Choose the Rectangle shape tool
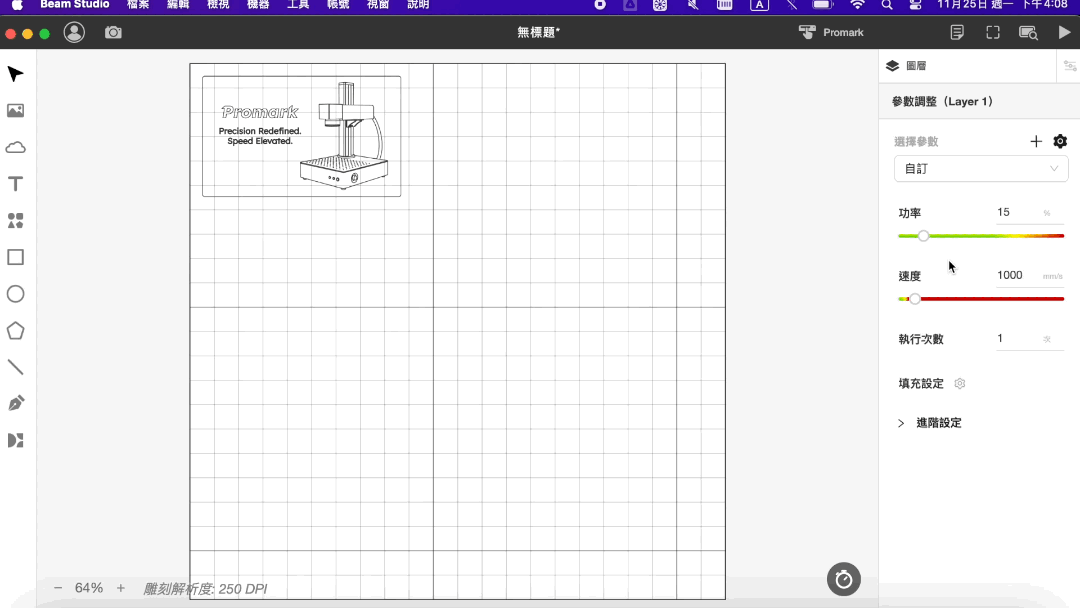Viewport: 1080px width, 608px height. click(15, 258)
